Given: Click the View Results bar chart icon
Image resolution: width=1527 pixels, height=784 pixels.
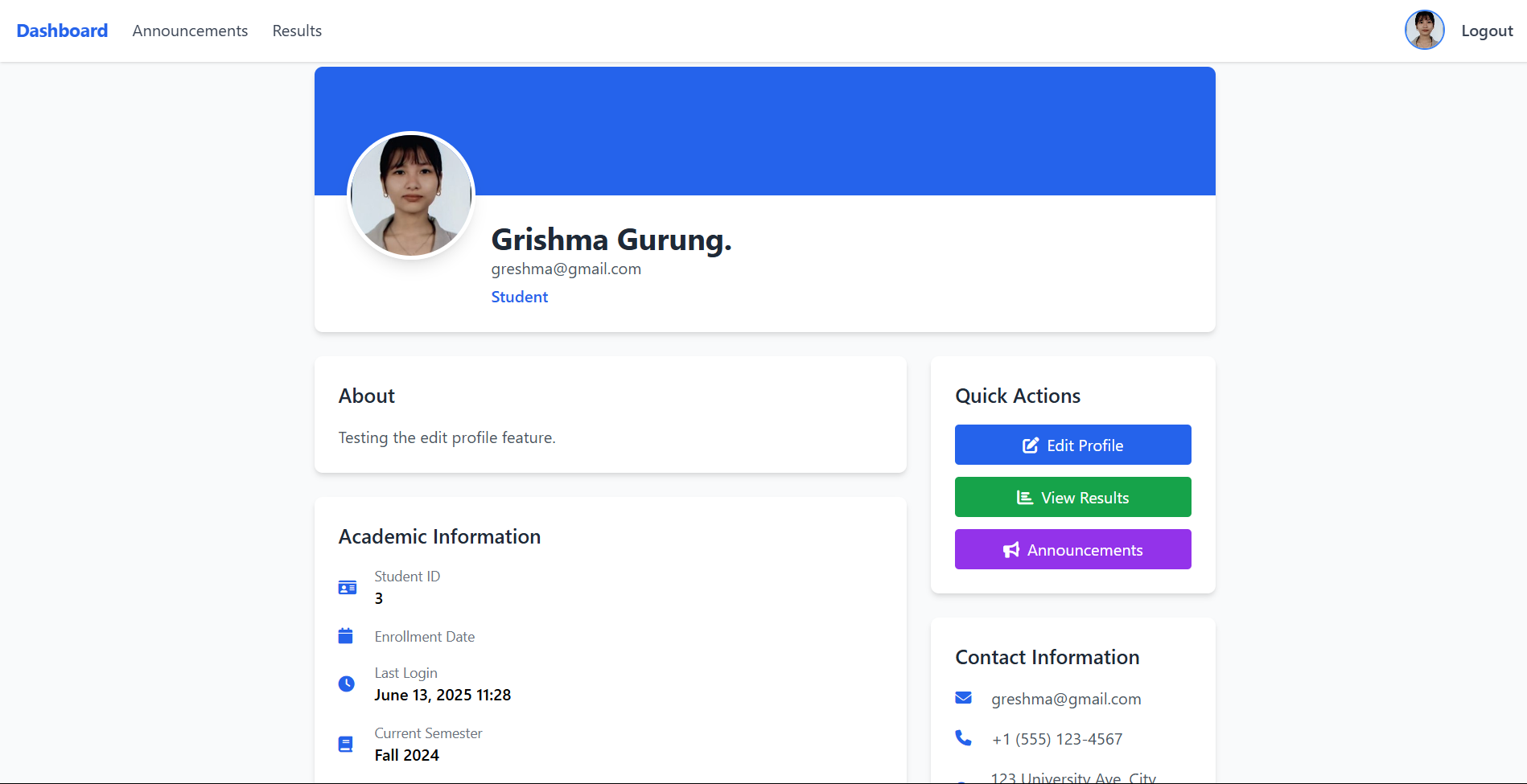Looking at the screenshot, I should coord(1023,497).
